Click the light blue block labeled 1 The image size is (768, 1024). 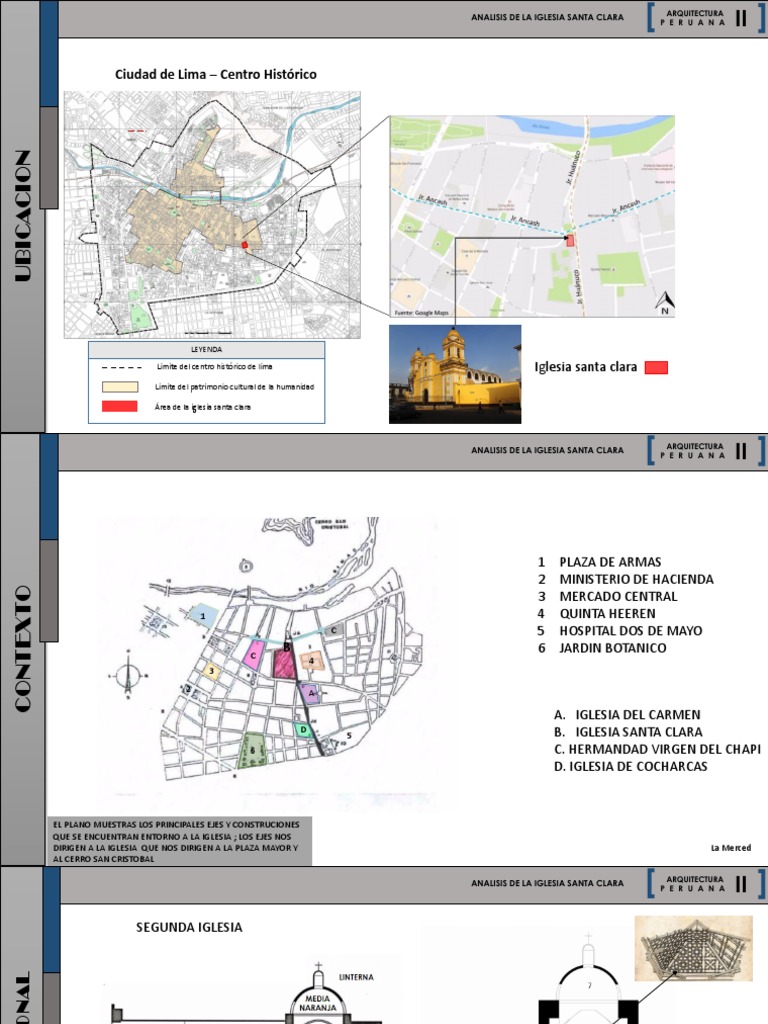[202, 616]
